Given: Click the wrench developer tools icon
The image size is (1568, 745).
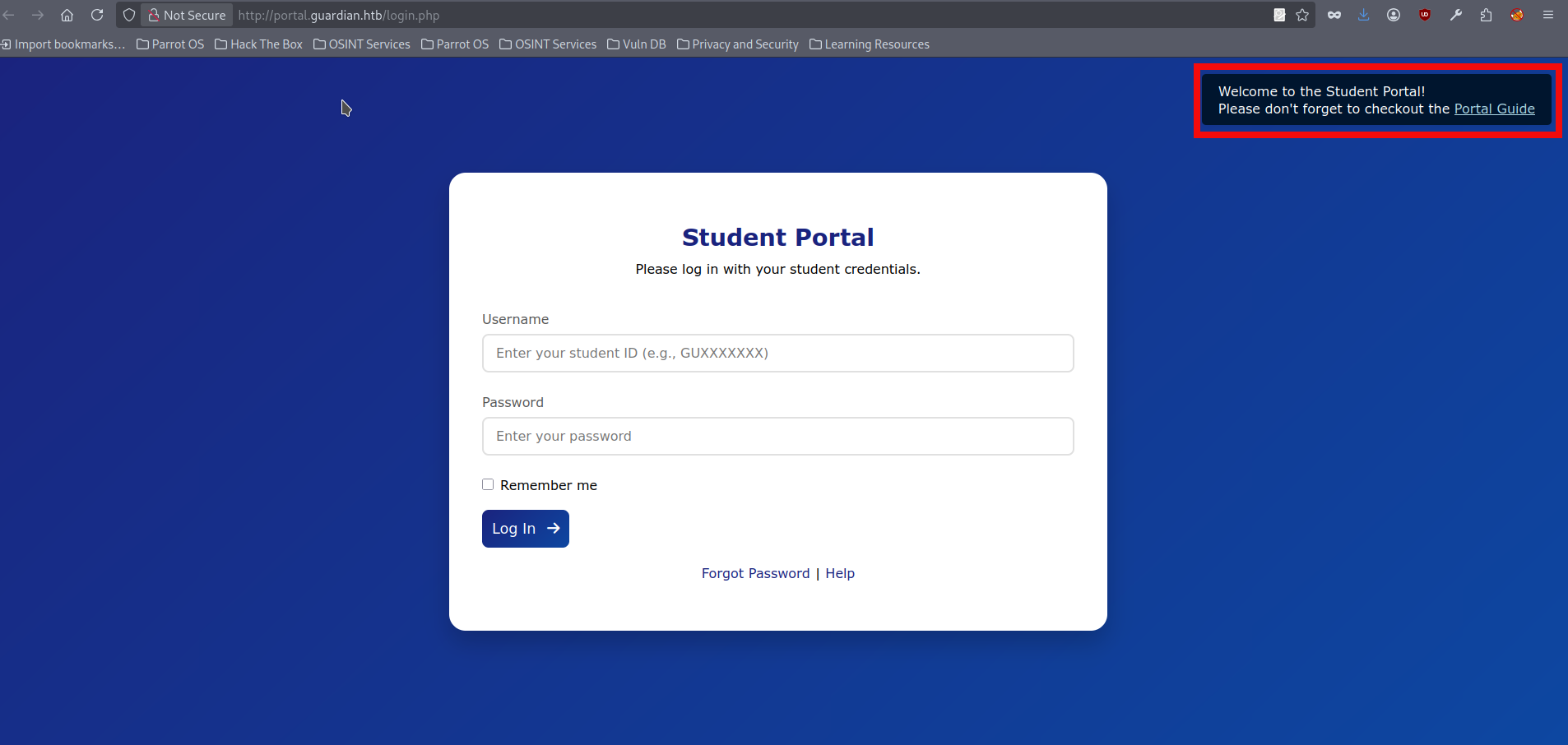Looking at the screenshot, I should (1456, 15).
